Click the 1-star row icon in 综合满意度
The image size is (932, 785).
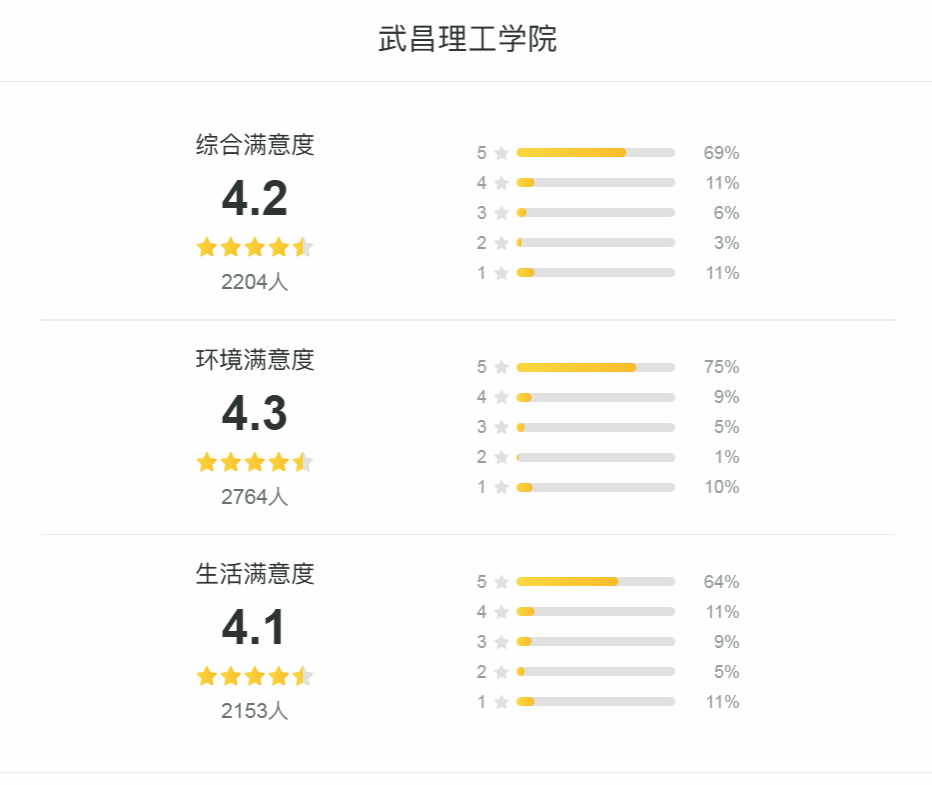click(x=502, y=273)
